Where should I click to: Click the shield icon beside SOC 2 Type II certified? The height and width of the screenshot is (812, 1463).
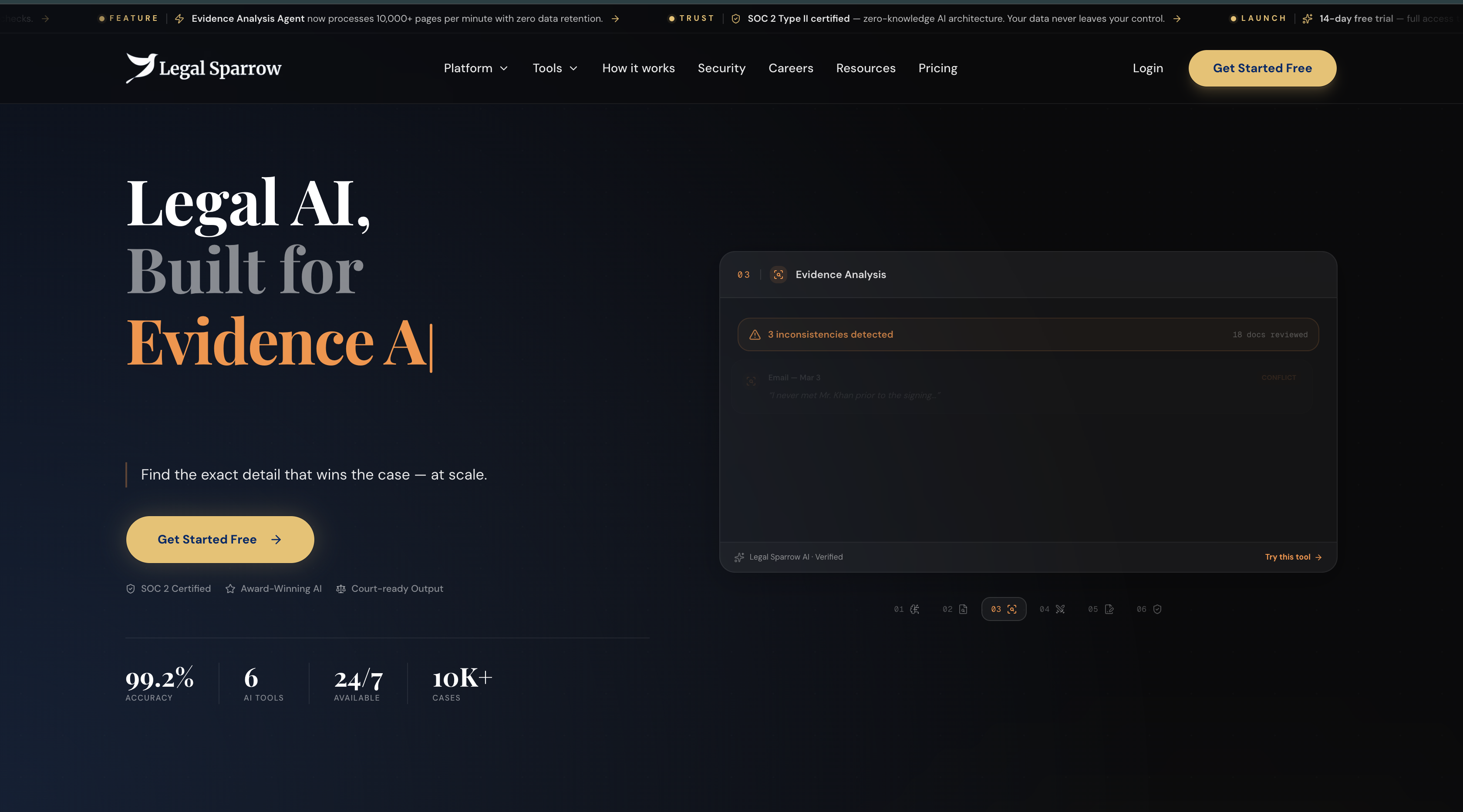click(x=735, y=19)
